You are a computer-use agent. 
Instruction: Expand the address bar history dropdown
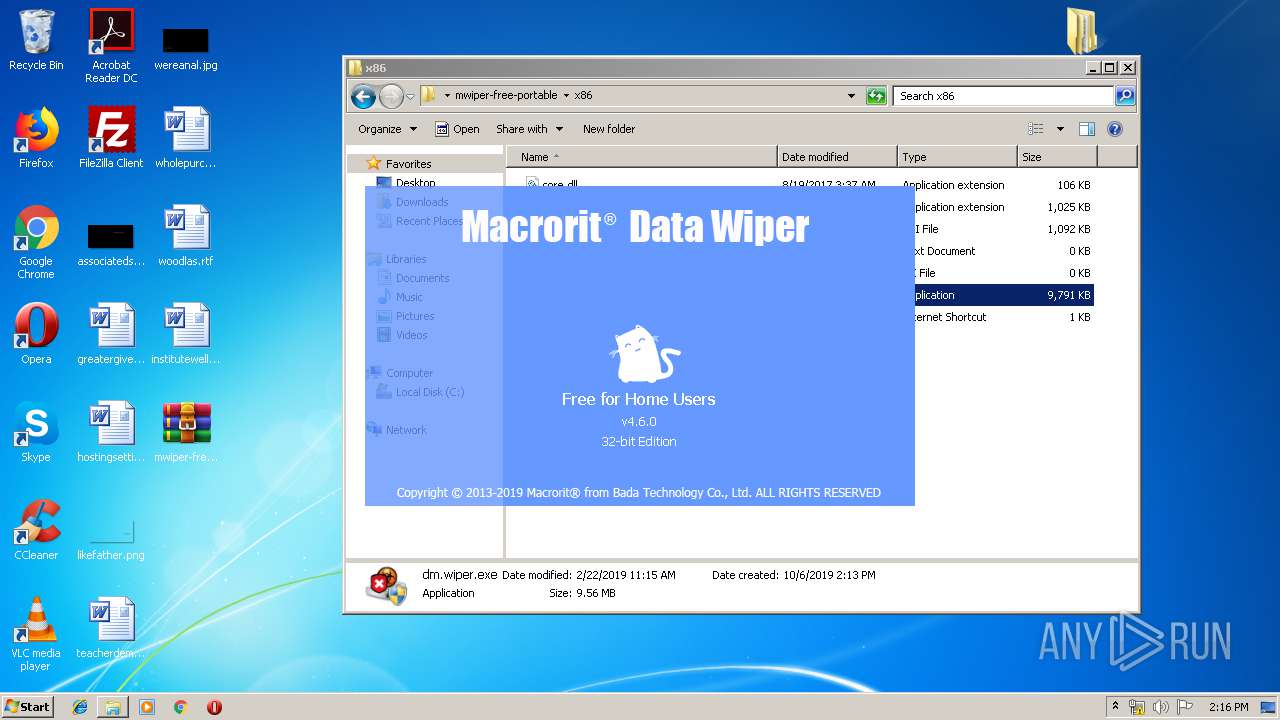pyautogui.click(x=851, y=96)
